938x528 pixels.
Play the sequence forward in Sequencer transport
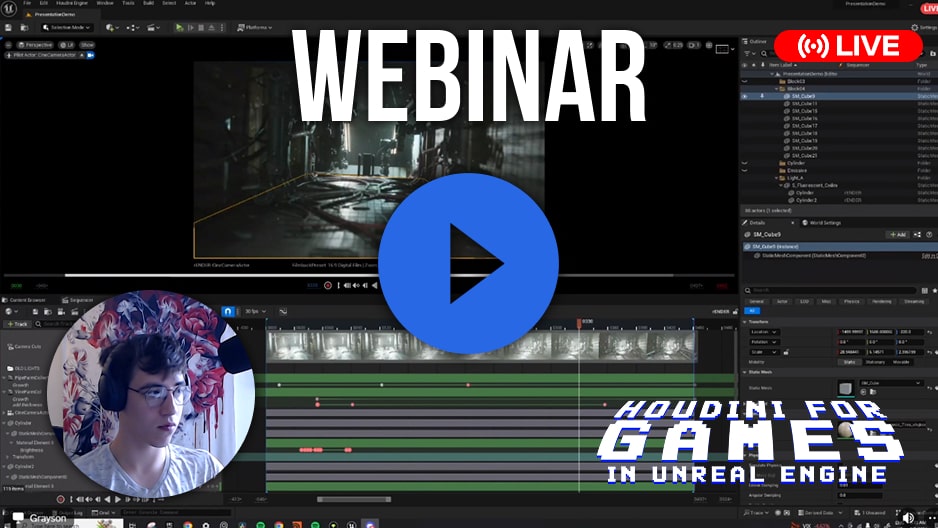coord(118,499)
